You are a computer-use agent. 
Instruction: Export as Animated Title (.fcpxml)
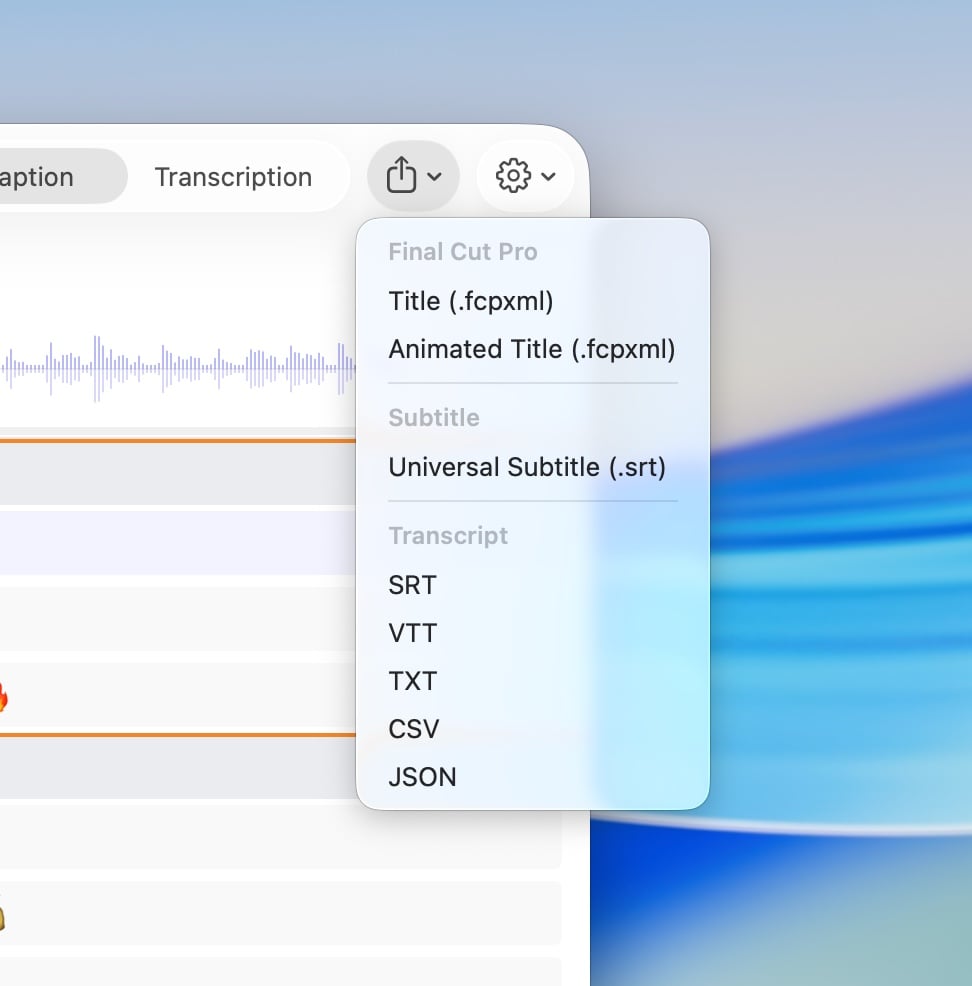point(531,349)
